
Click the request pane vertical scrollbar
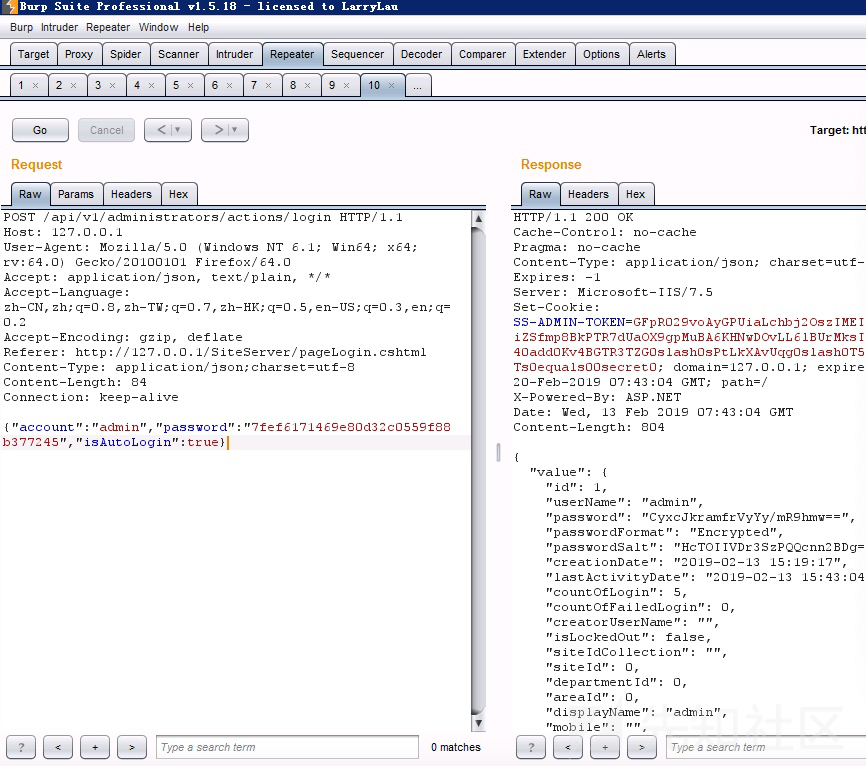(479, 471)
